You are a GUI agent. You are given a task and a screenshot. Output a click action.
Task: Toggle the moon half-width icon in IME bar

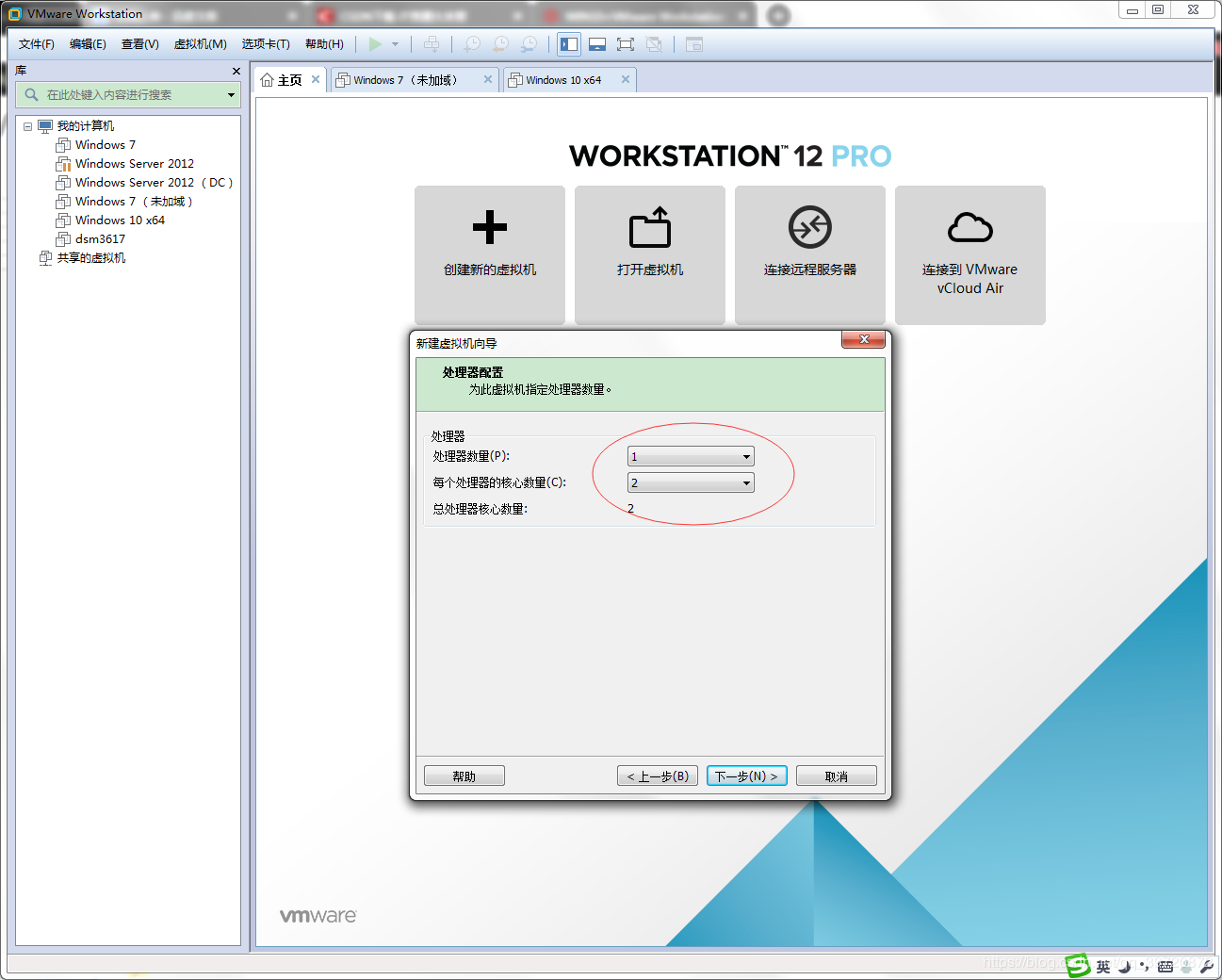[1124, 967]
